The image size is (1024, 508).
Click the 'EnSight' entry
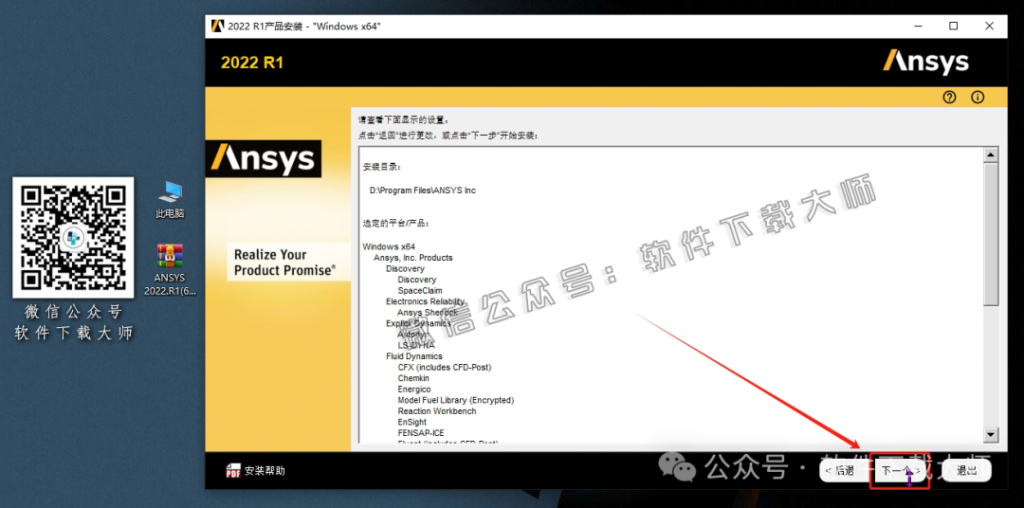412,422
